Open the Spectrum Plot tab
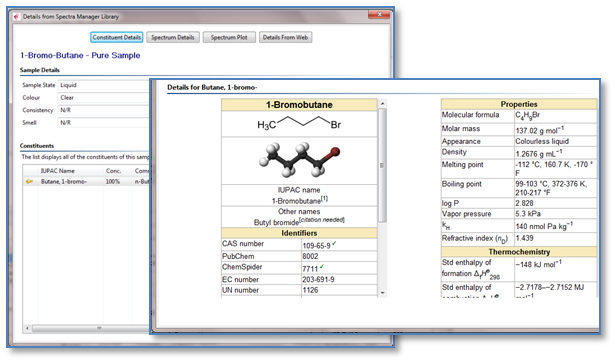The image size is (615, 362). point(229,37)
